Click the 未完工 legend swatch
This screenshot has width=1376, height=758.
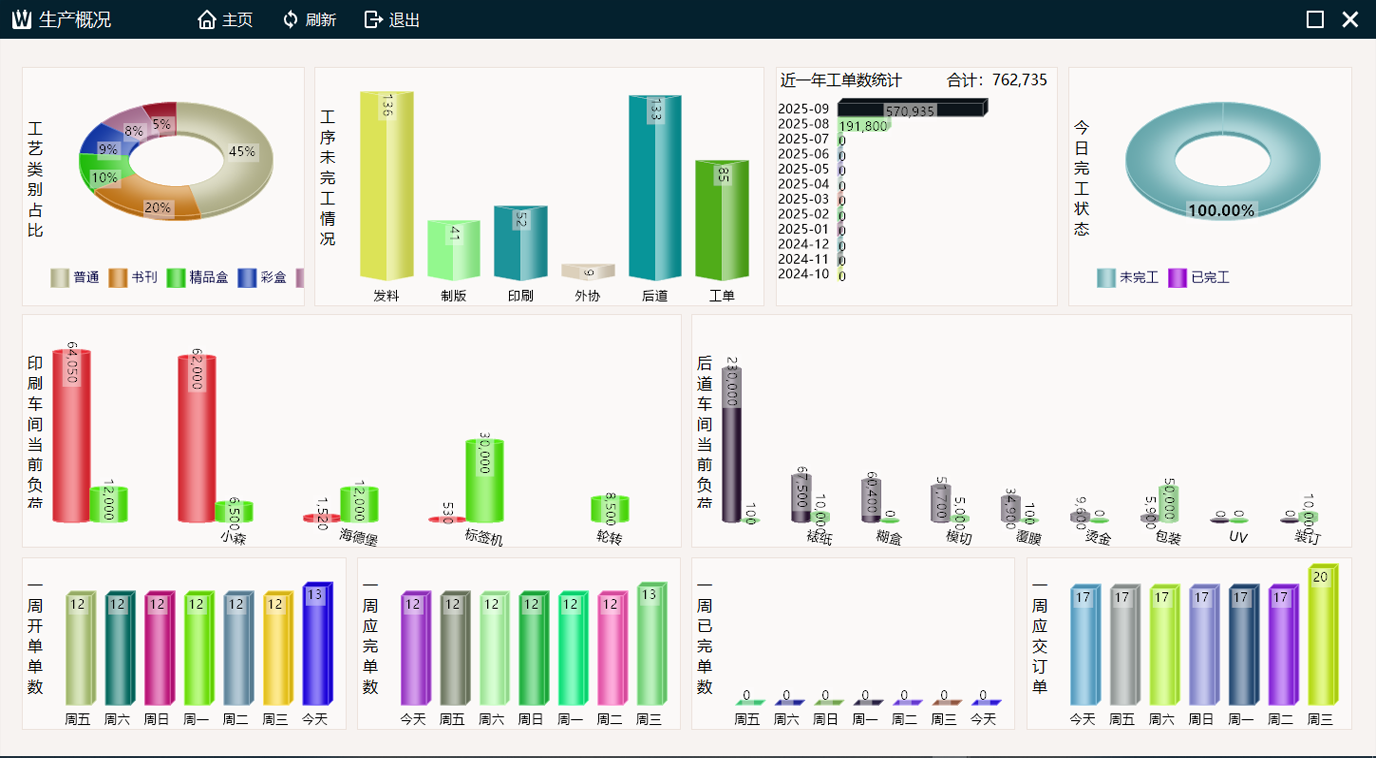[x=1106, y=278]
